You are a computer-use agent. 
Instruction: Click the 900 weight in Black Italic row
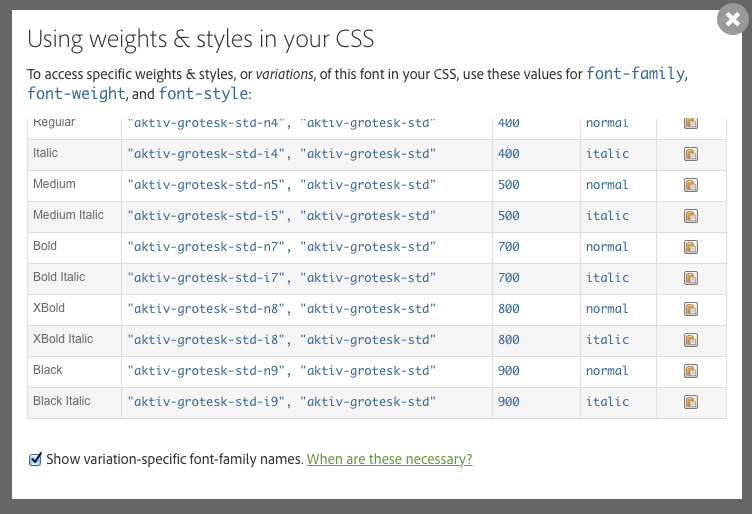tap(508, 402)
